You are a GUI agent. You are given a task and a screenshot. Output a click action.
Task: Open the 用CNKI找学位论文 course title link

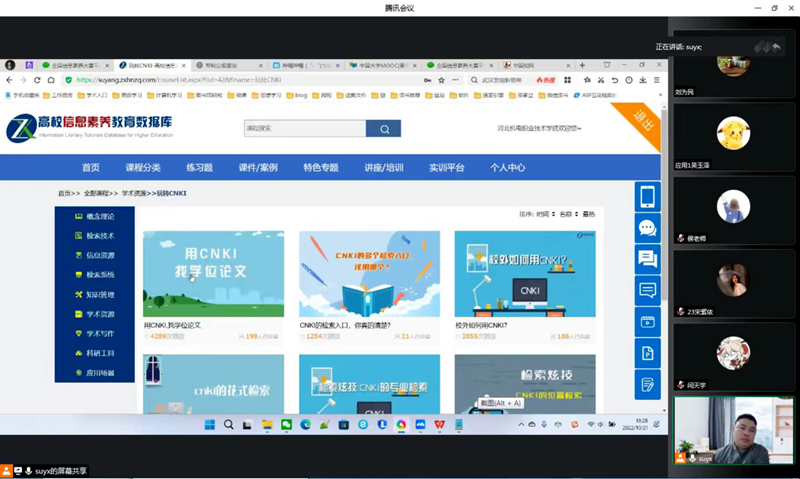click(172, 325)
